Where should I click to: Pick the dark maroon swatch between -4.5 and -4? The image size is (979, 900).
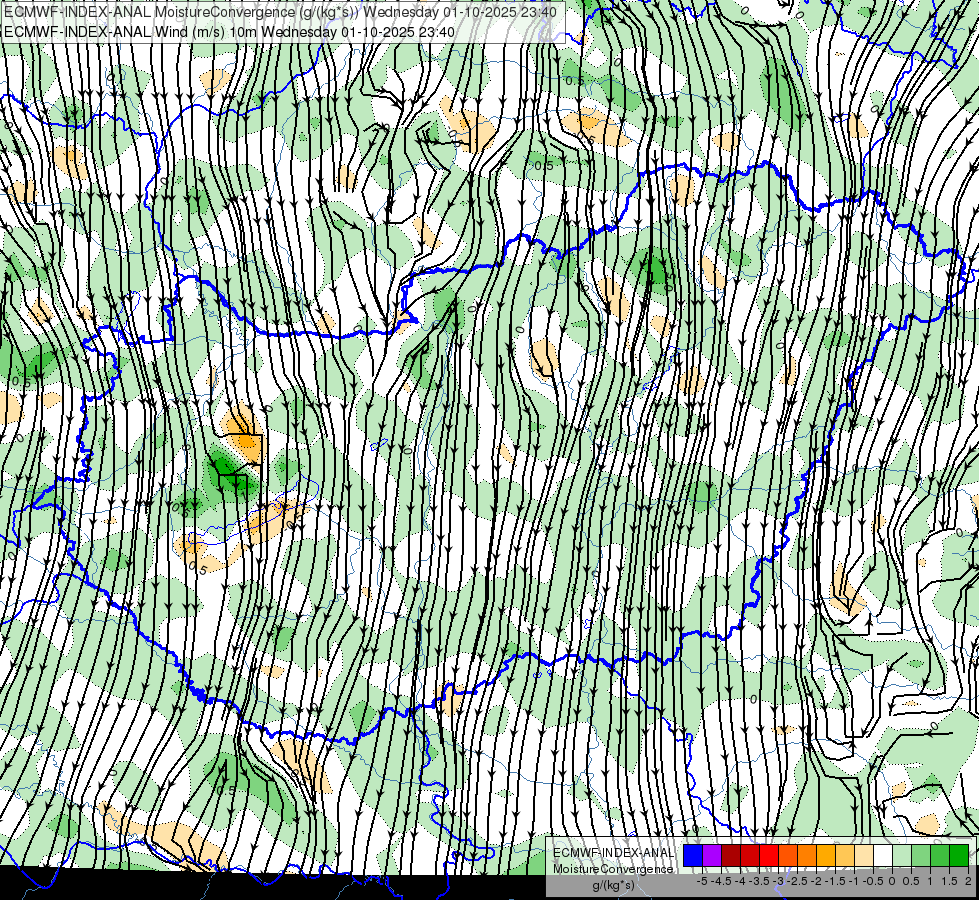pos(731,855)
